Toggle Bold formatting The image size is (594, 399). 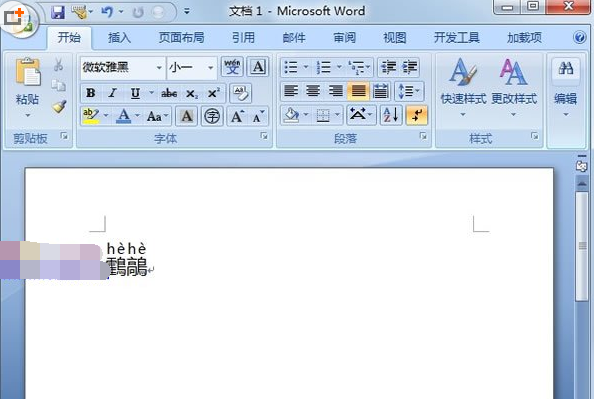click(x=91, y=93)
